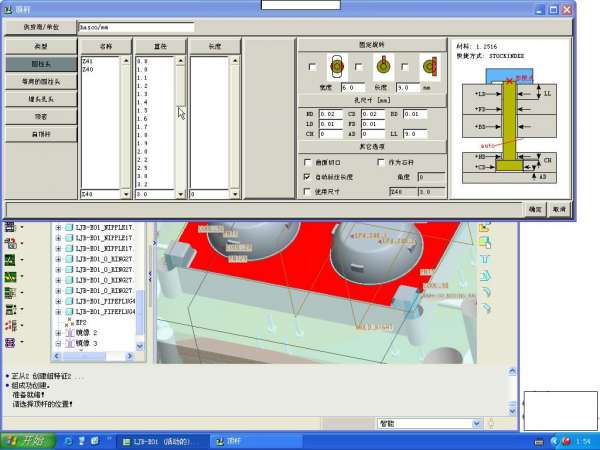Pick diameter 2.5 in the diameter list

(x=142, y=168)
